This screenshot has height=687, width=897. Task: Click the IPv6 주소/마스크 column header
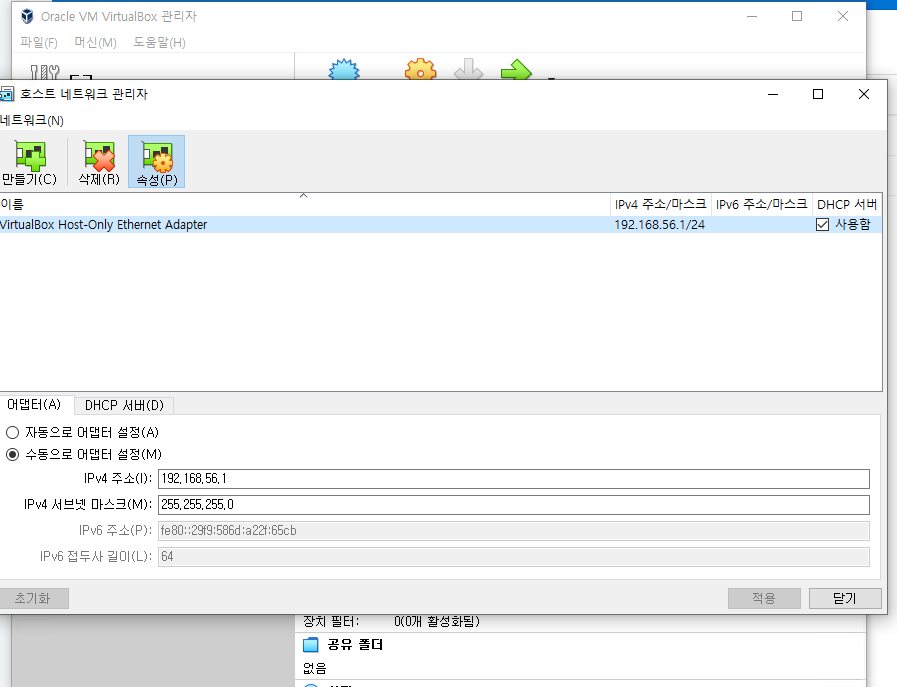tap(761, 205)
